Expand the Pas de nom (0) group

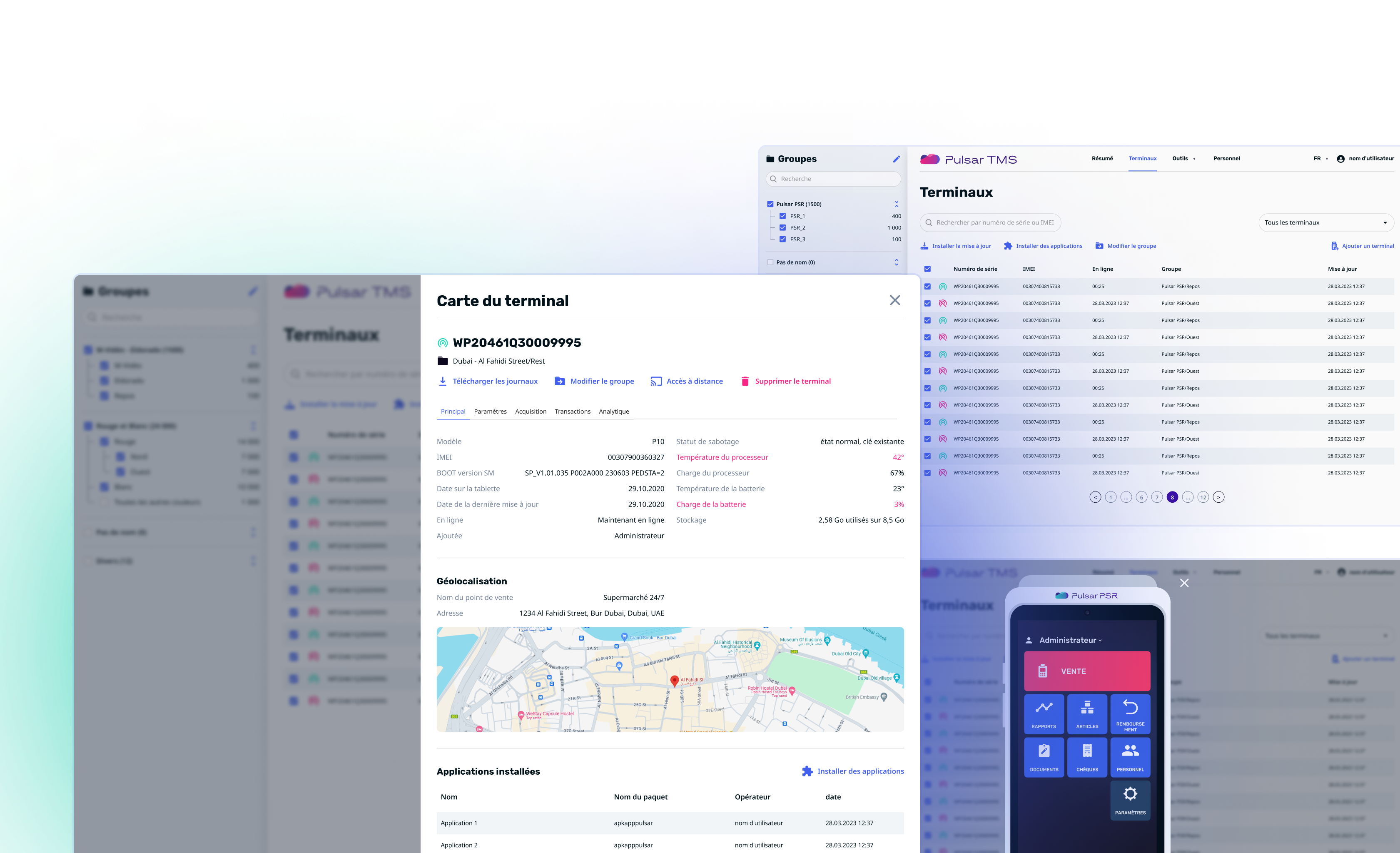pos(897,262)
